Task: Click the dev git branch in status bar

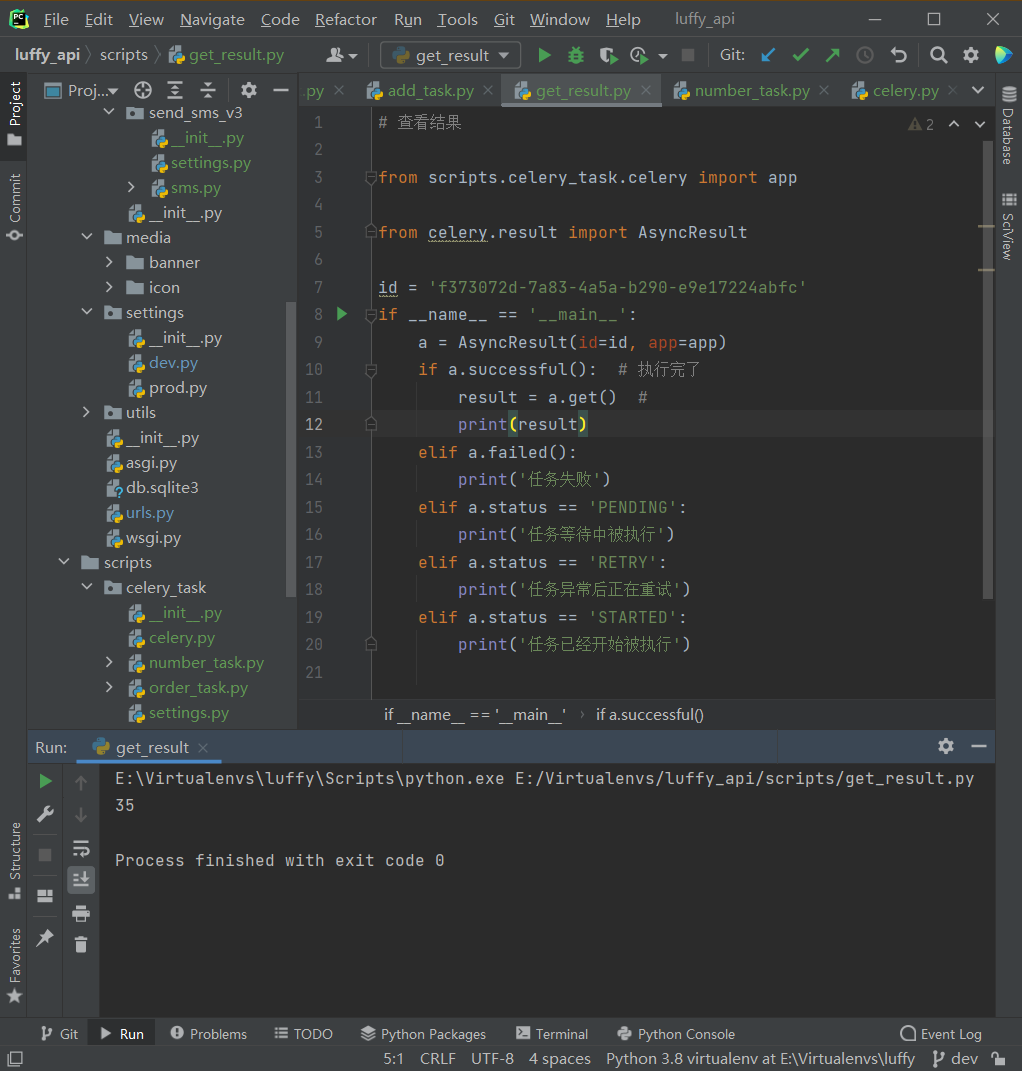Action: point(954,1058)
